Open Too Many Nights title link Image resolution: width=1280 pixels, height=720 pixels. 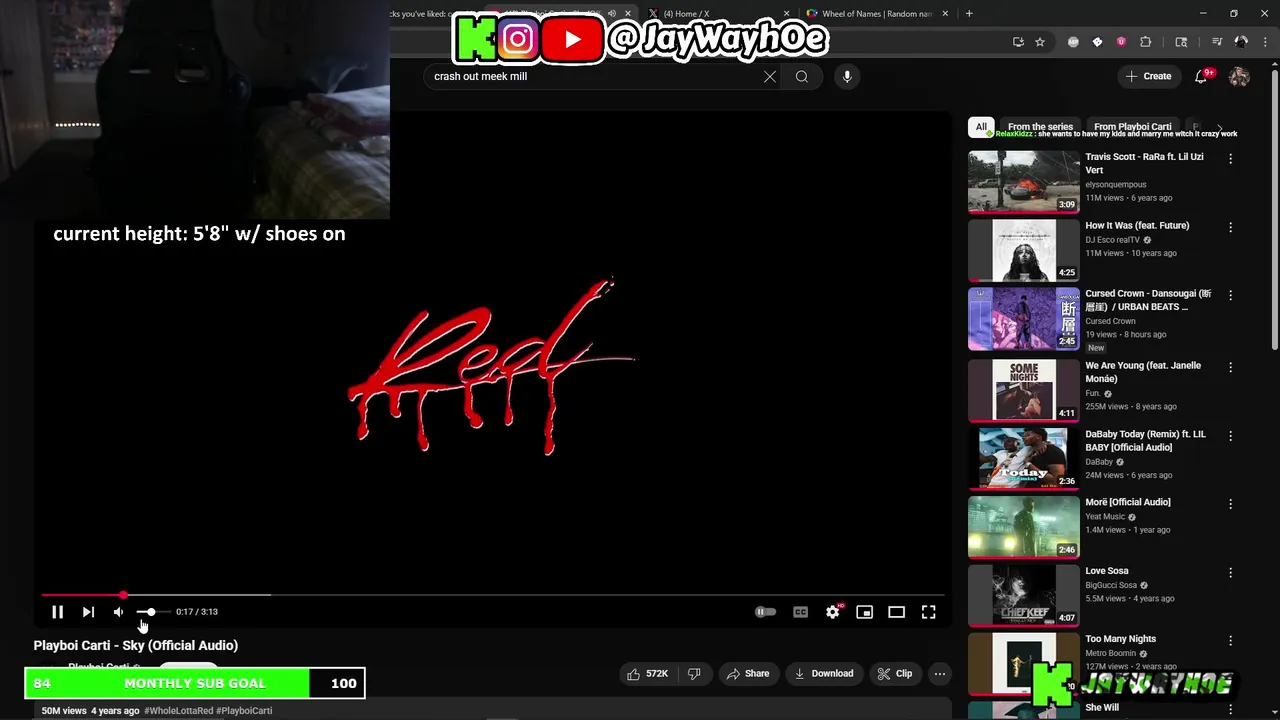point(1120,639)
